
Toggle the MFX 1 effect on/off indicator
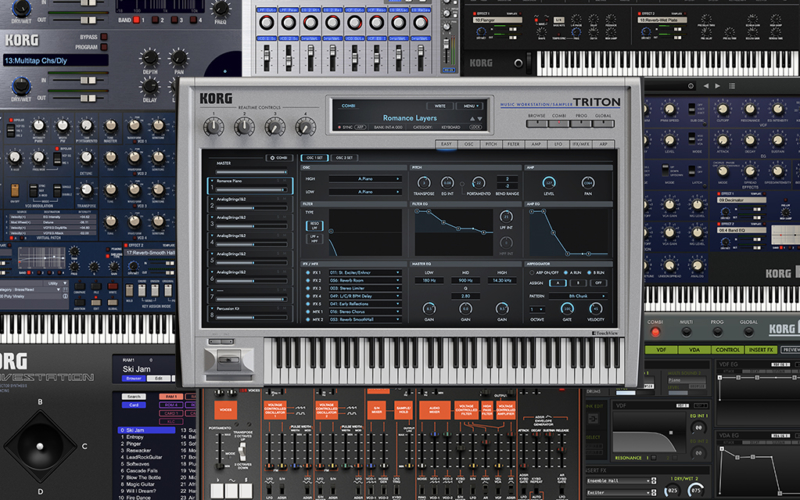coord(308,312)
